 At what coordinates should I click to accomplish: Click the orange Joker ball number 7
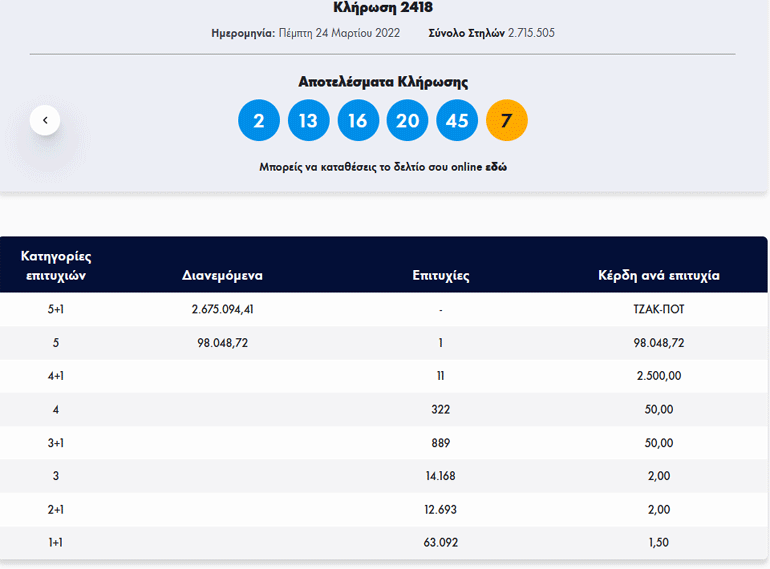pos(506,121)
